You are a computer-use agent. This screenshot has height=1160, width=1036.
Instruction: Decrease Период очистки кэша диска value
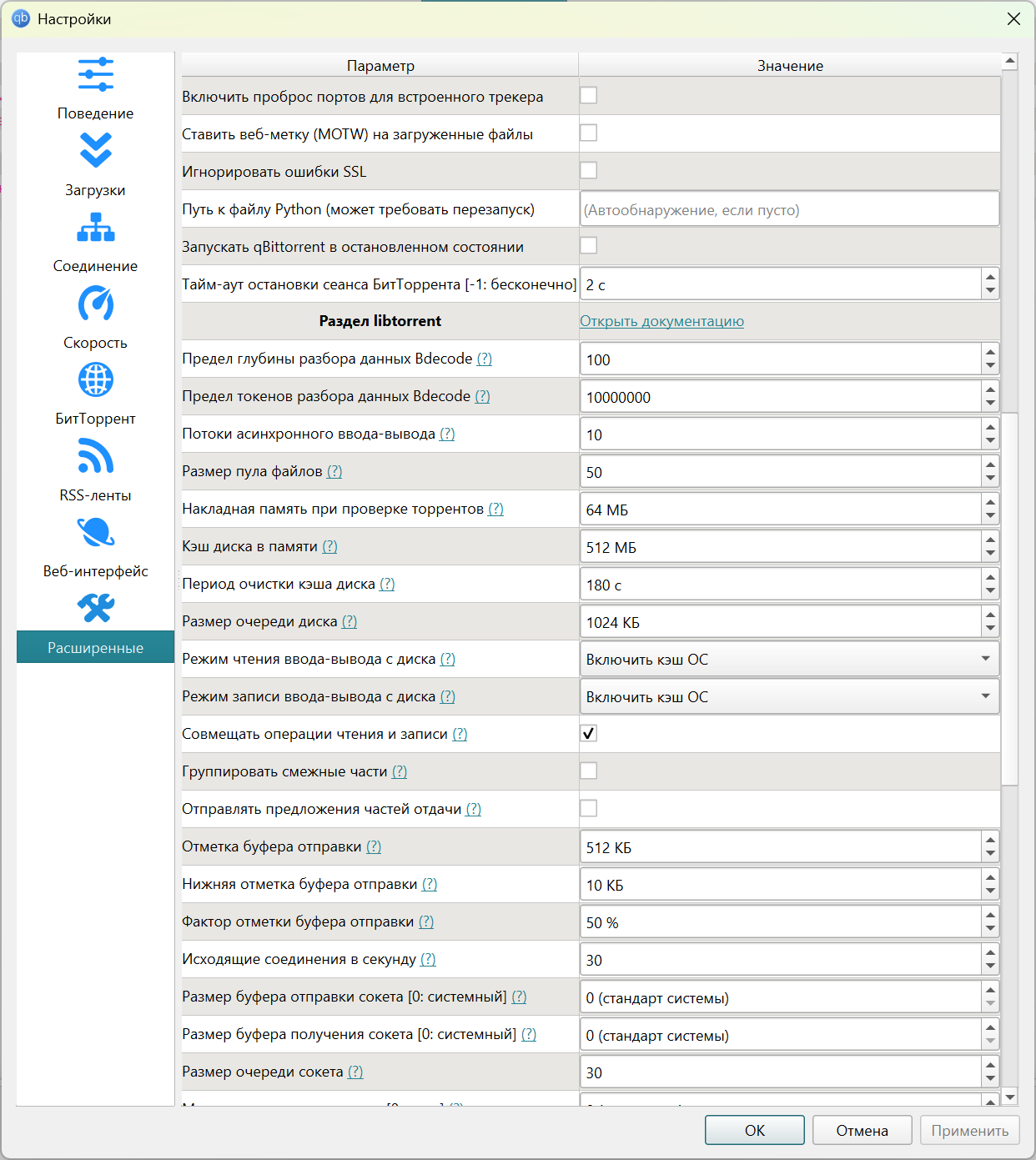(x=990, y=591)
